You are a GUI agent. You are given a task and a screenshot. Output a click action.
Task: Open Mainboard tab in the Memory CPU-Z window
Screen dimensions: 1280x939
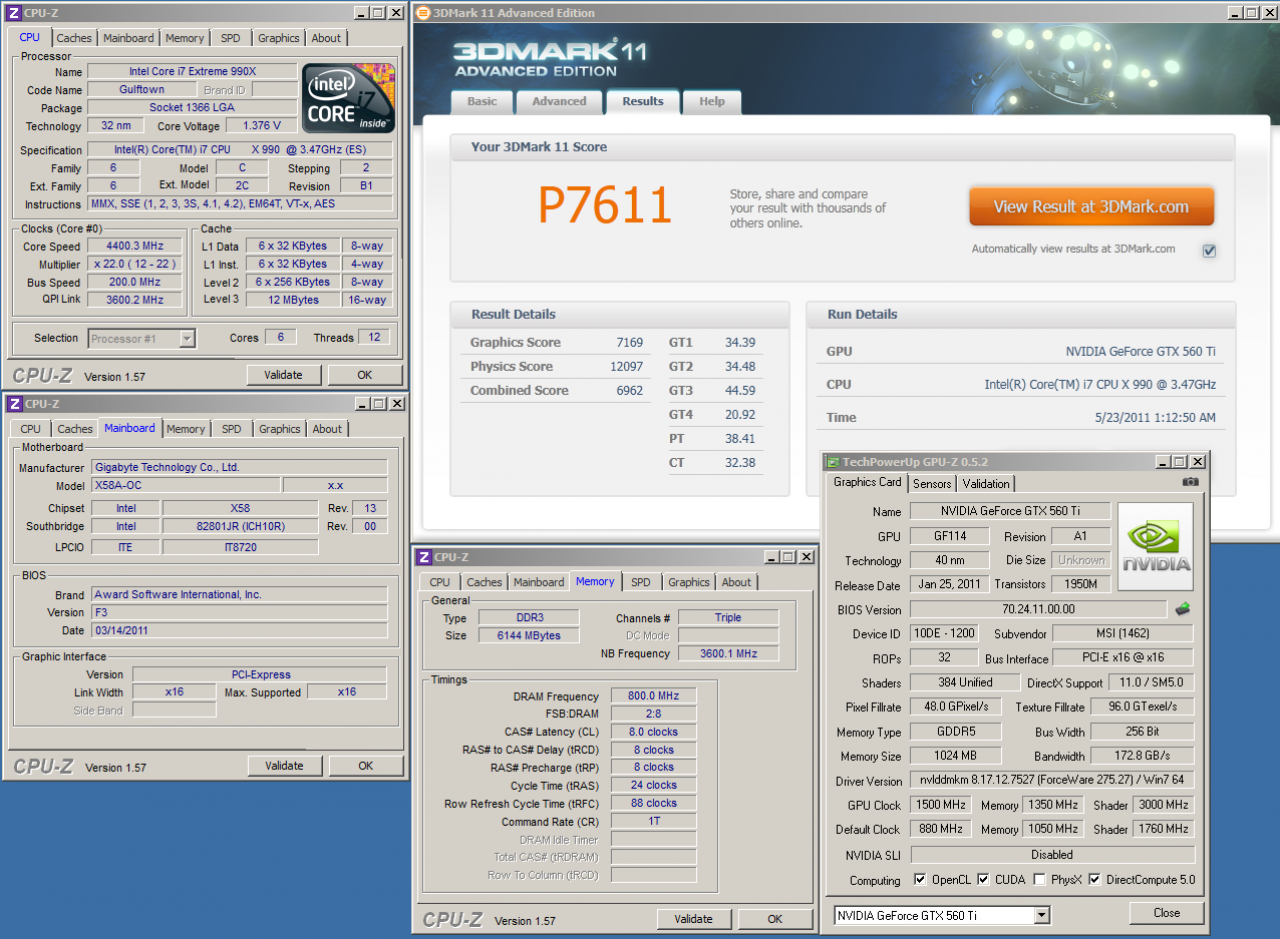(x=539, y=582)
